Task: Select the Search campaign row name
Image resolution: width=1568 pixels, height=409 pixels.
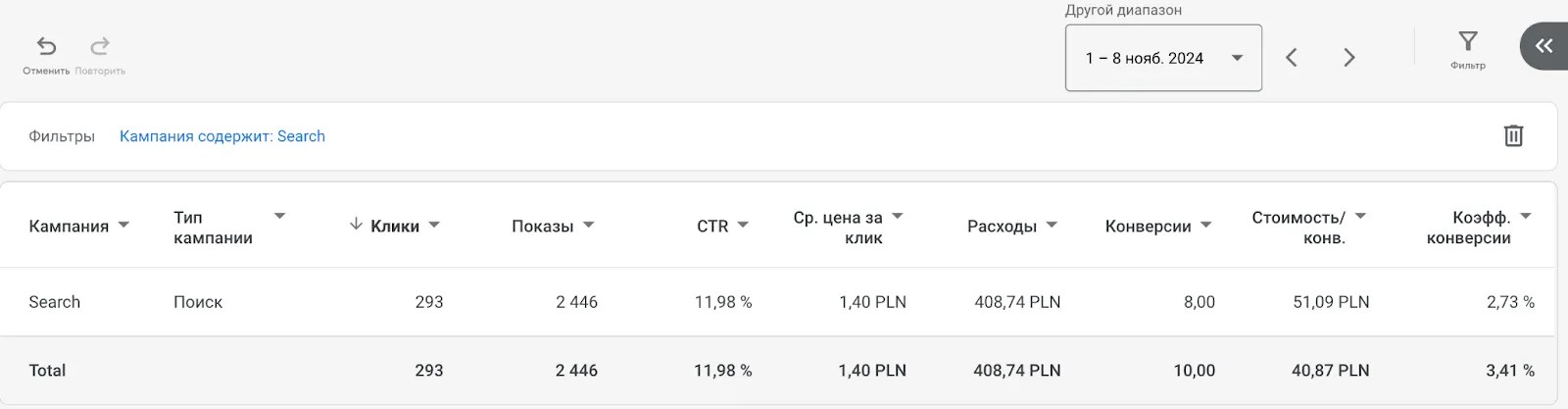Action: (55, 302)
